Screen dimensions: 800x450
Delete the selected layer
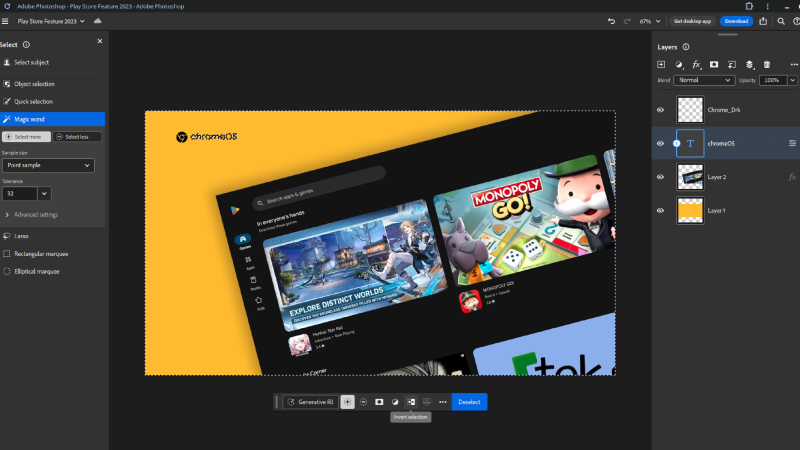[767, 65]
